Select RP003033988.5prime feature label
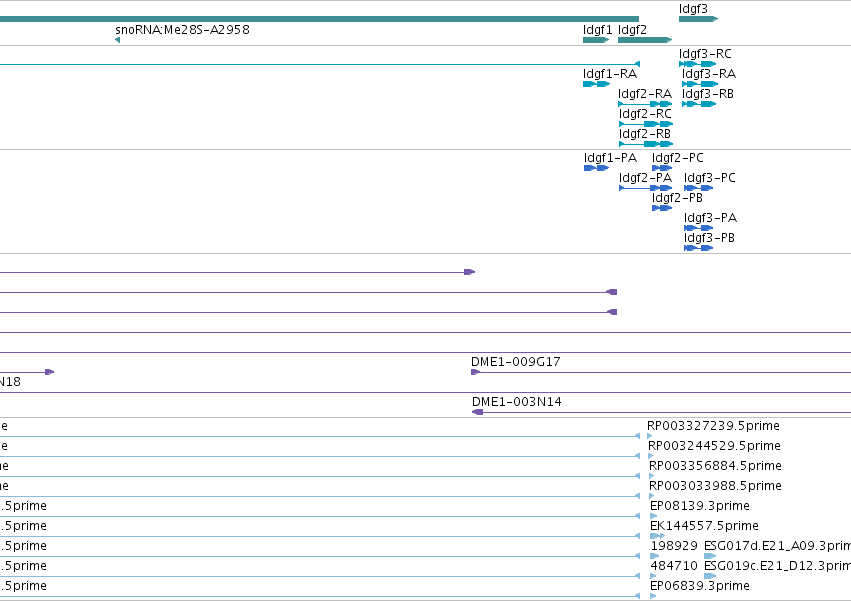 pyautogui.click(x=715, y=486)
